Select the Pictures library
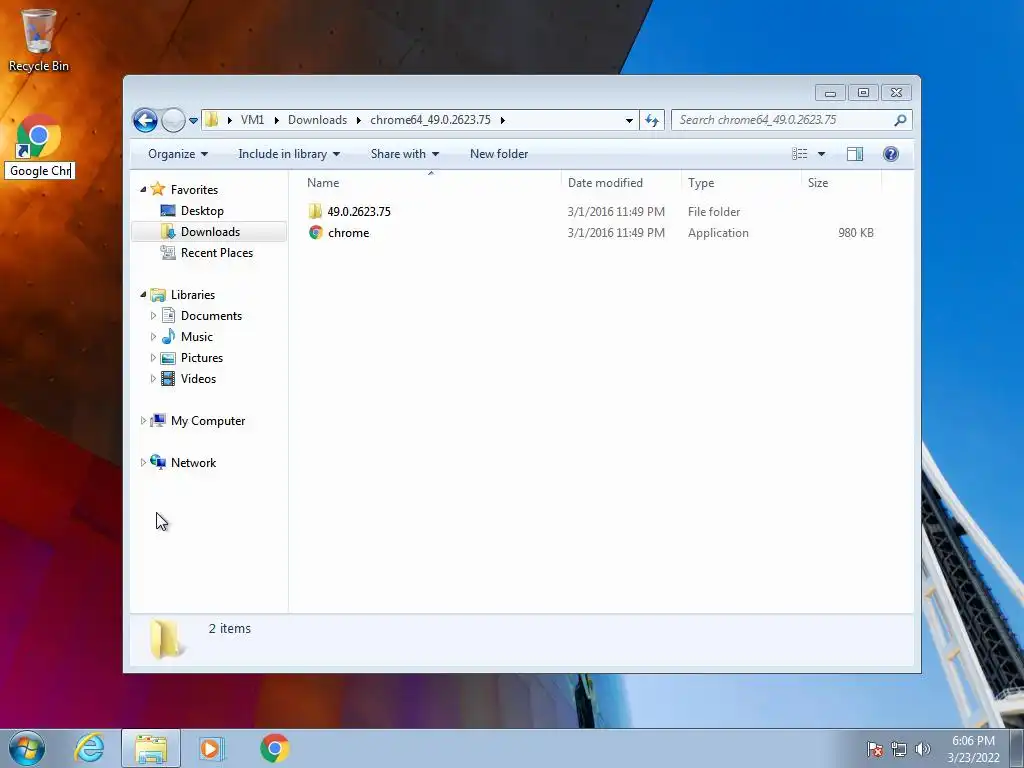This screenshot has width=1024, height=768. tap(202, 358)
